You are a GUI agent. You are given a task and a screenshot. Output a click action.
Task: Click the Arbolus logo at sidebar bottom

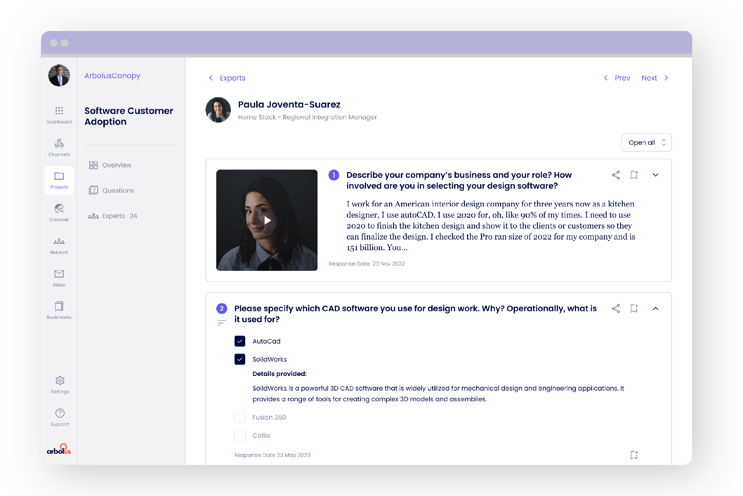tap(59, 449)
